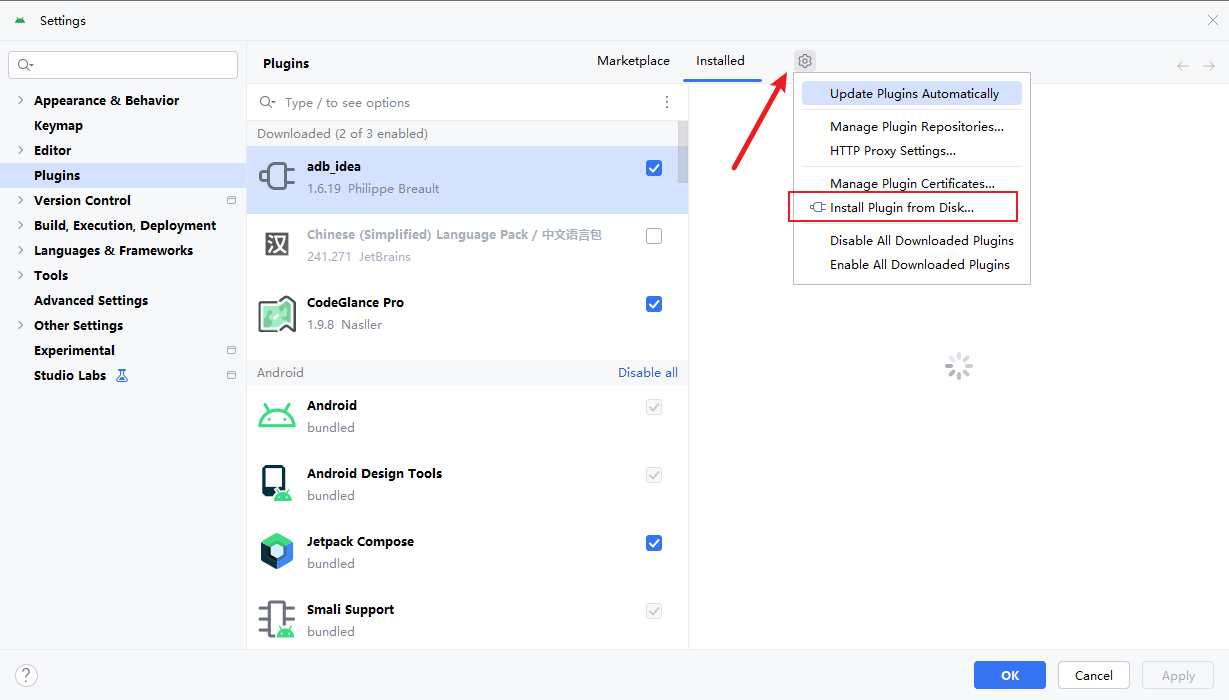Click the plugin search magnifier icon

coord(267,102)
